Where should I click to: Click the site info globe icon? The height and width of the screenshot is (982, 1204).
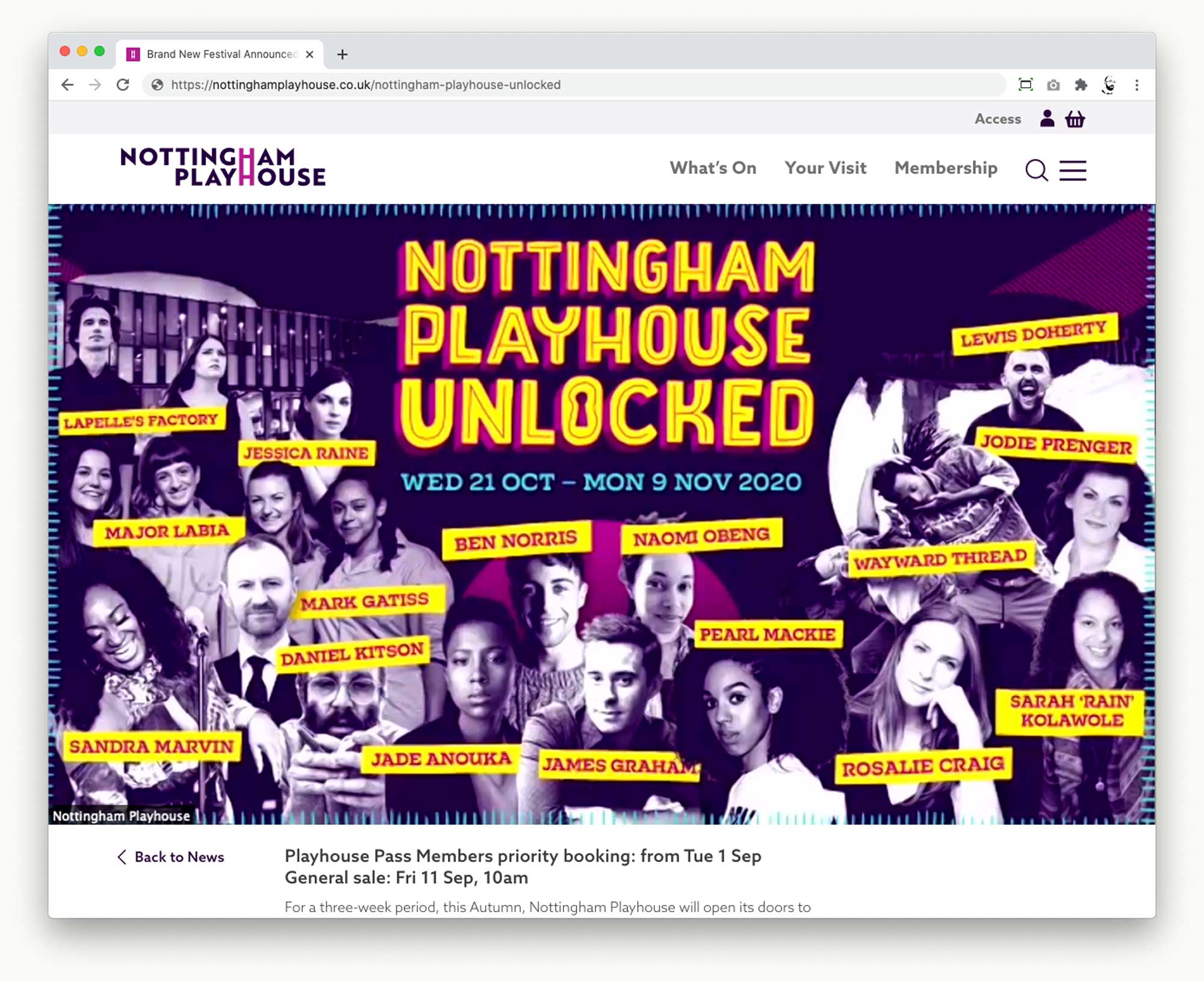coord(157,85)
